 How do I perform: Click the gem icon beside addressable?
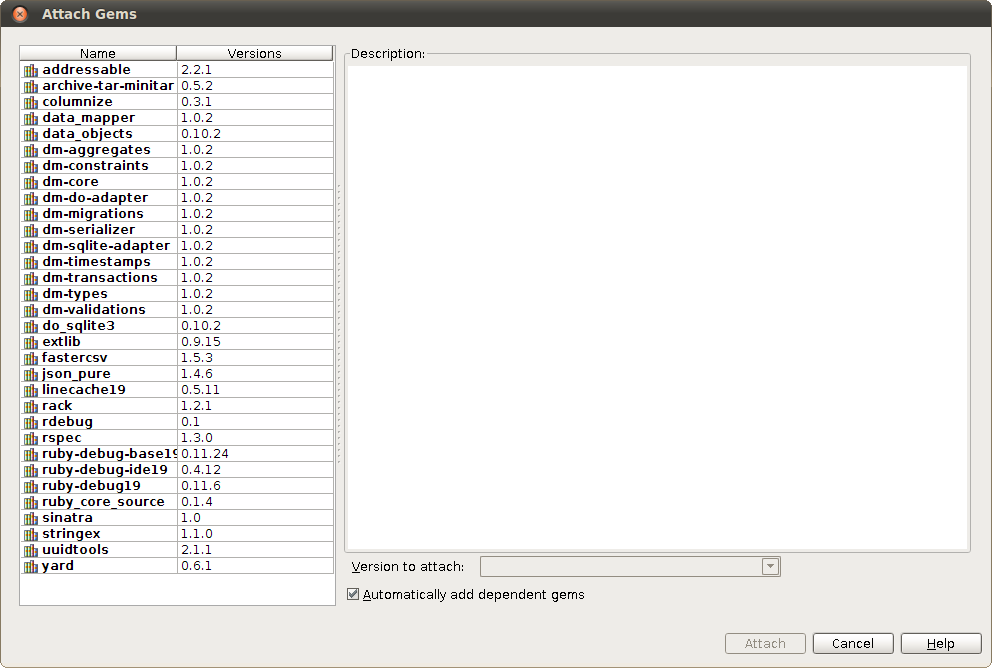click(31, 70)
